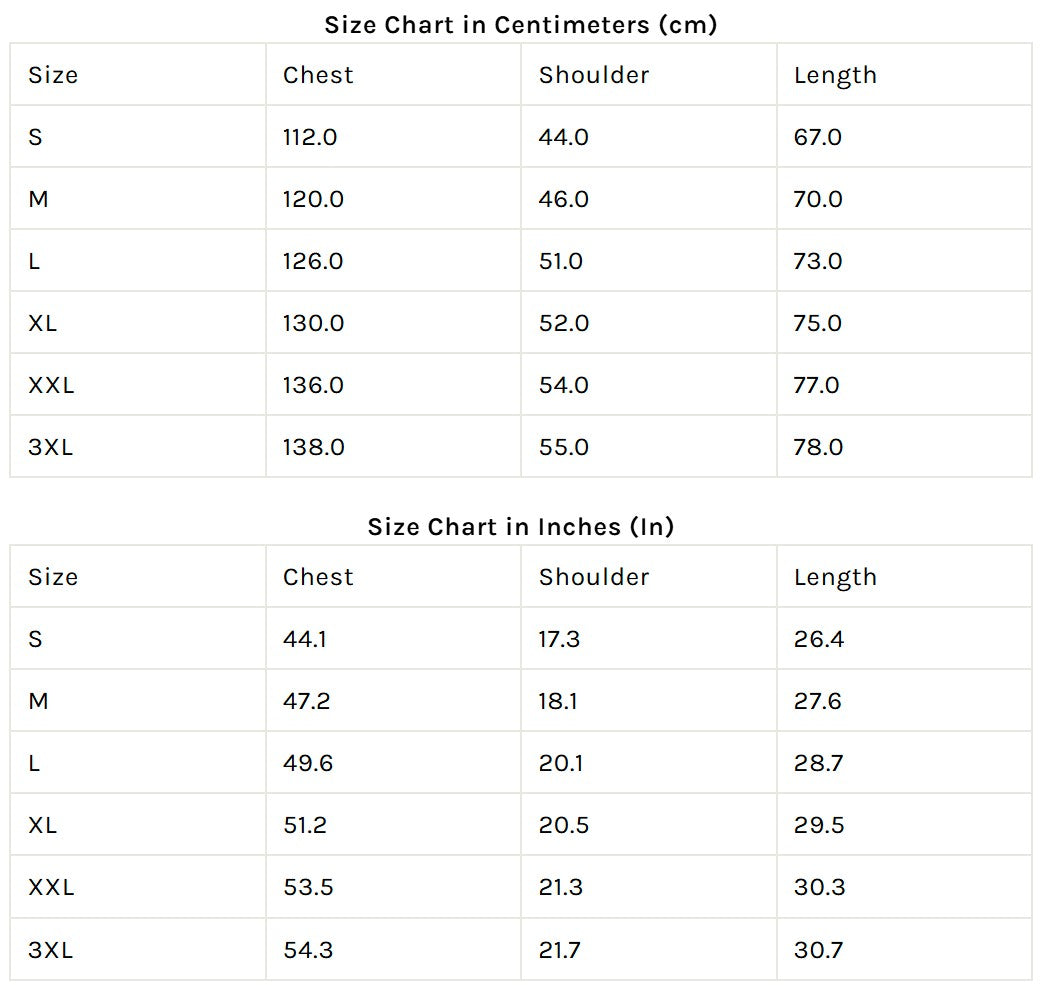Screen dimensions: 1042x985
Task: Click the 46.0 shoulder value for size M
Action: tap(564, 199)
